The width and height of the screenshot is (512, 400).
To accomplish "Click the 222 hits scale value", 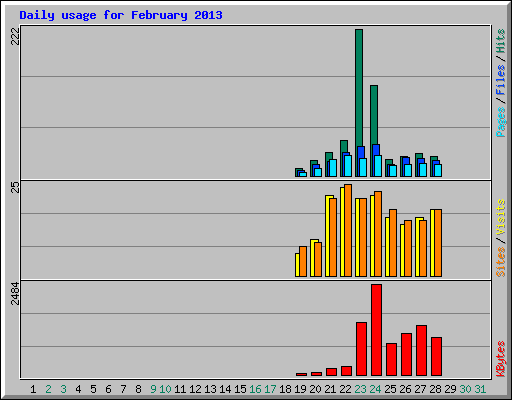I will pyautogui.click(x=15, y=36).
